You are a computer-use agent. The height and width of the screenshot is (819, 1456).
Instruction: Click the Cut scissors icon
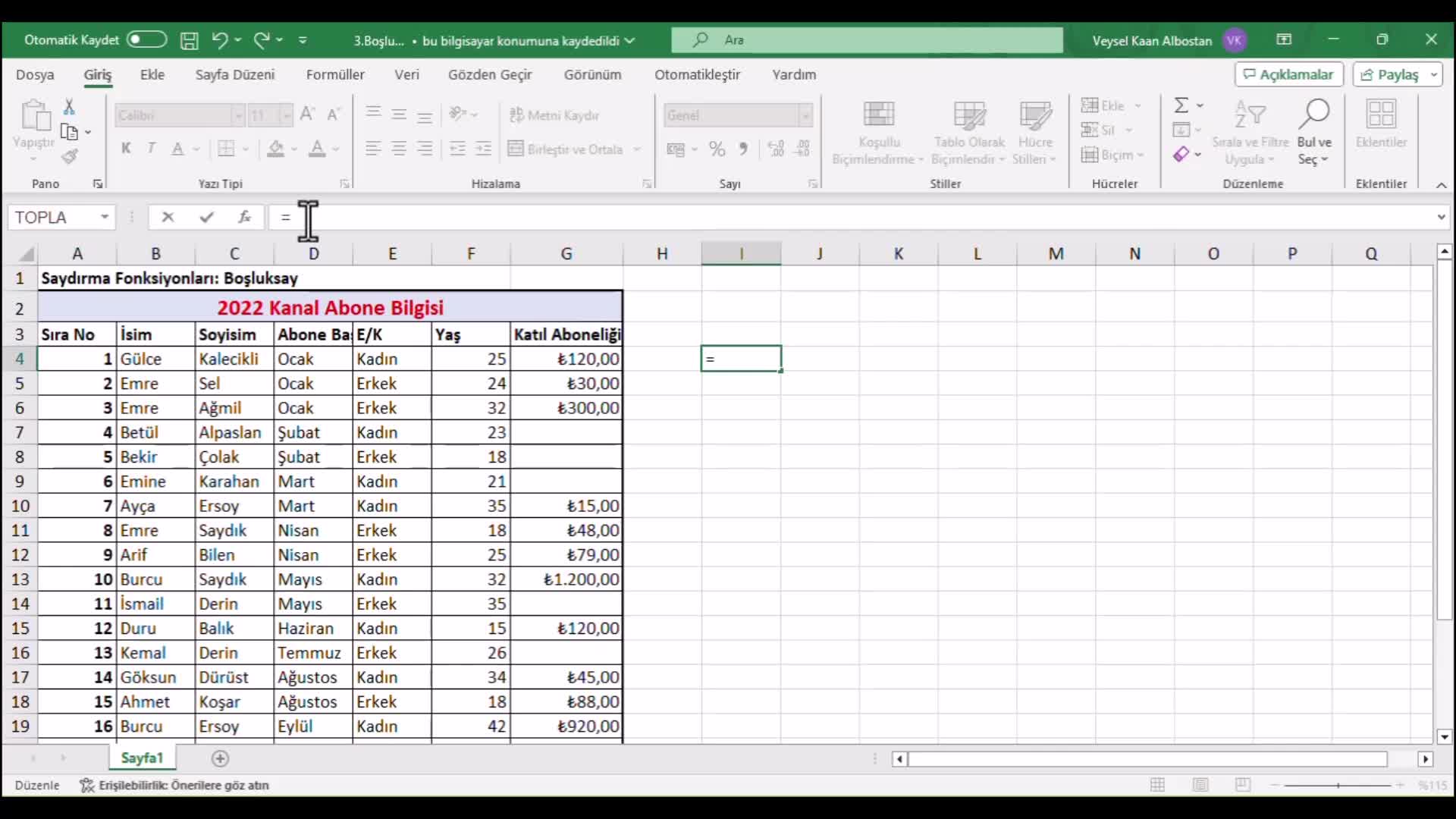click(69, 107)
